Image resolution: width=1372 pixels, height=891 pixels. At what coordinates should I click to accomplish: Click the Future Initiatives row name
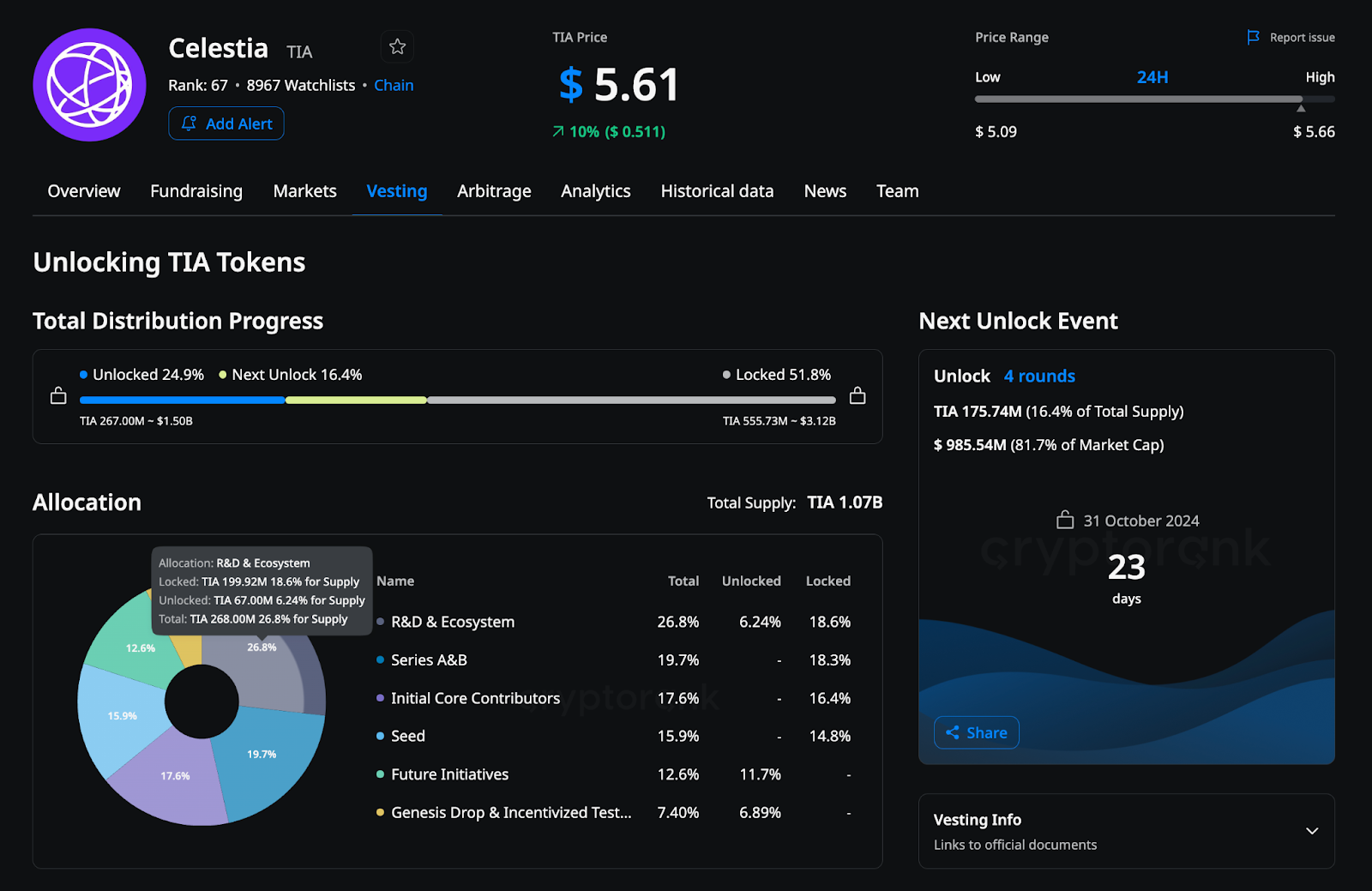click(x=449, y=774)
